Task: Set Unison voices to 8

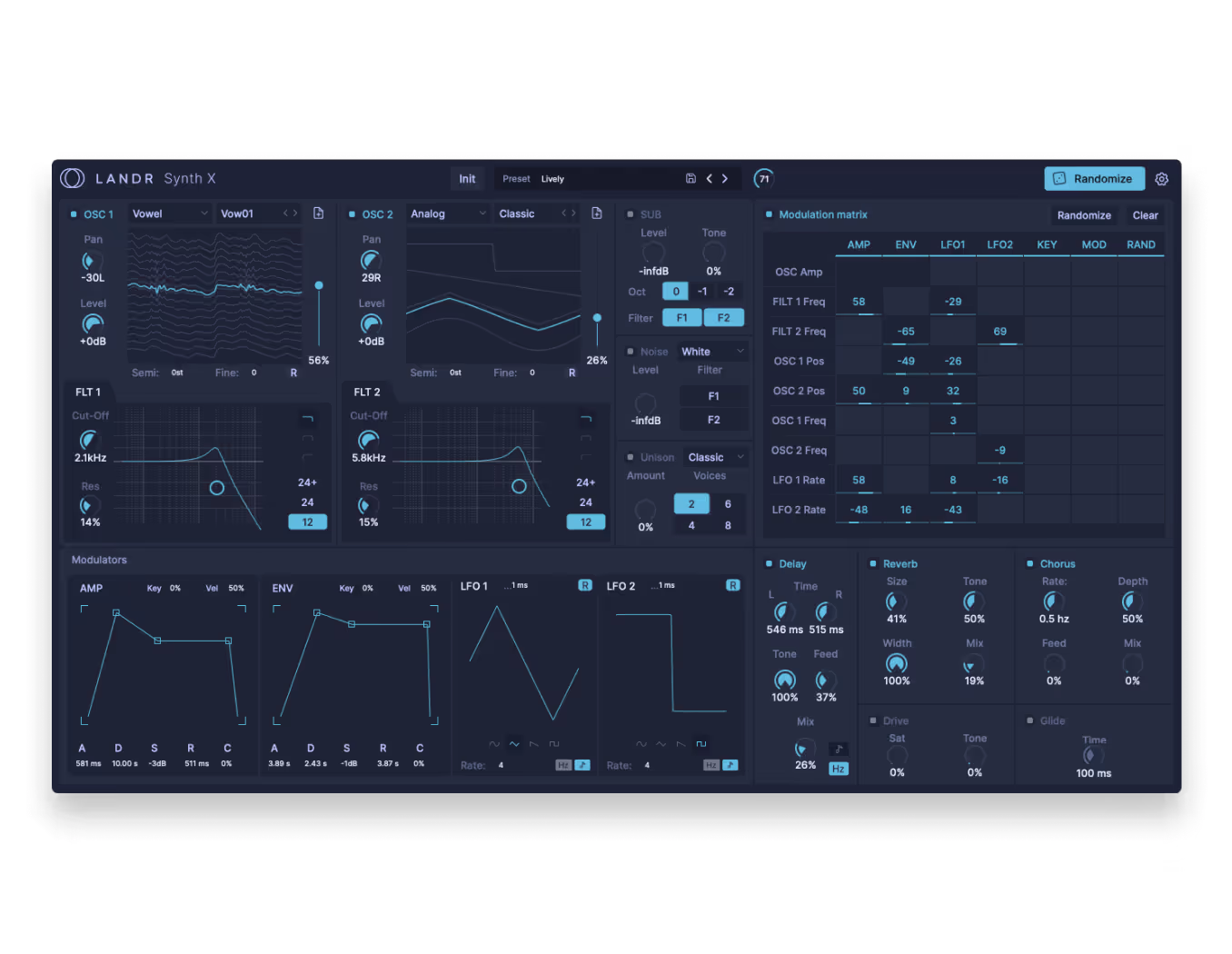Action: pos(728,525)
